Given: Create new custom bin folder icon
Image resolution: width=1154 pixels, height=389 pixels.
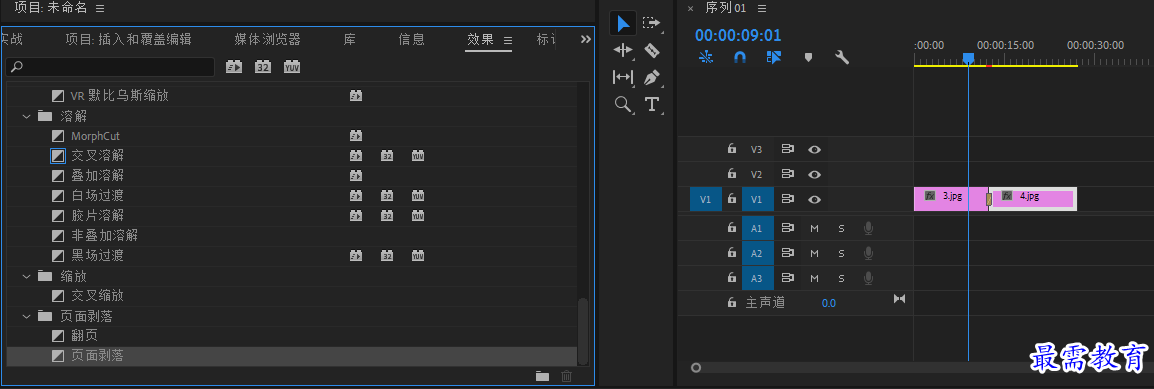Looking at the screenshot, I should (542, 376).
